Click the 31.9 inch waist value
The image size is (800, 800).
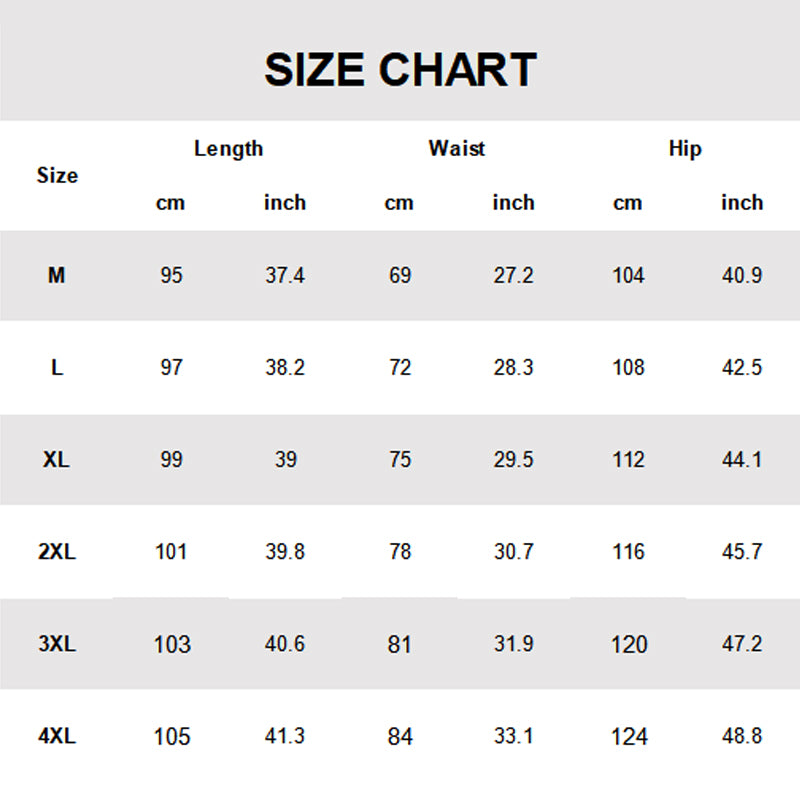[514, 644]
